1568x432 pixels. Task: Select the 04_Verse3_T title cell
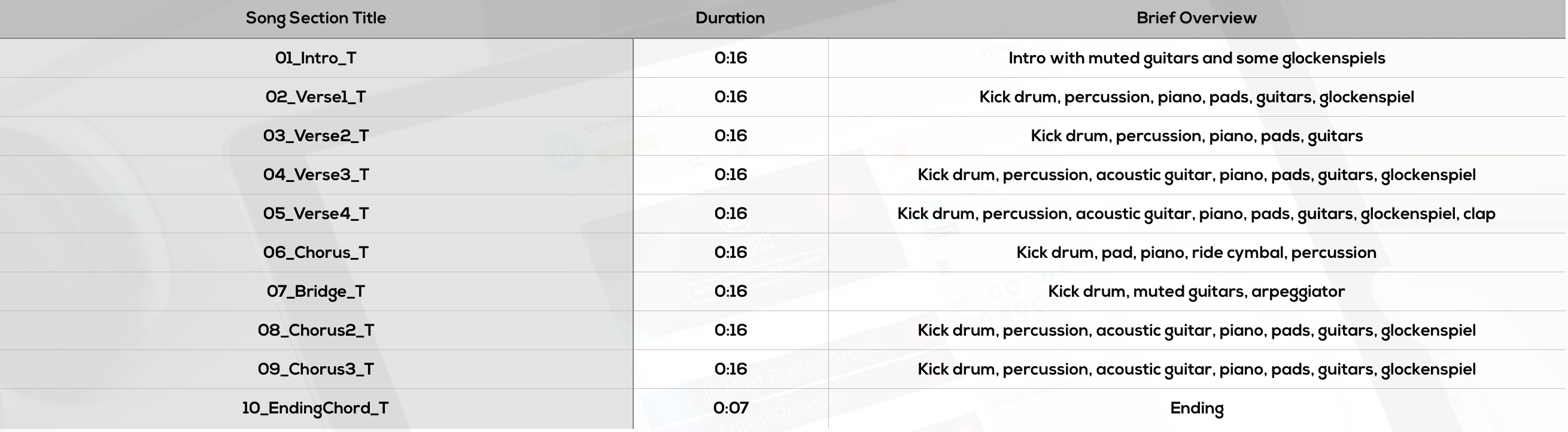[x=315, y=175]
